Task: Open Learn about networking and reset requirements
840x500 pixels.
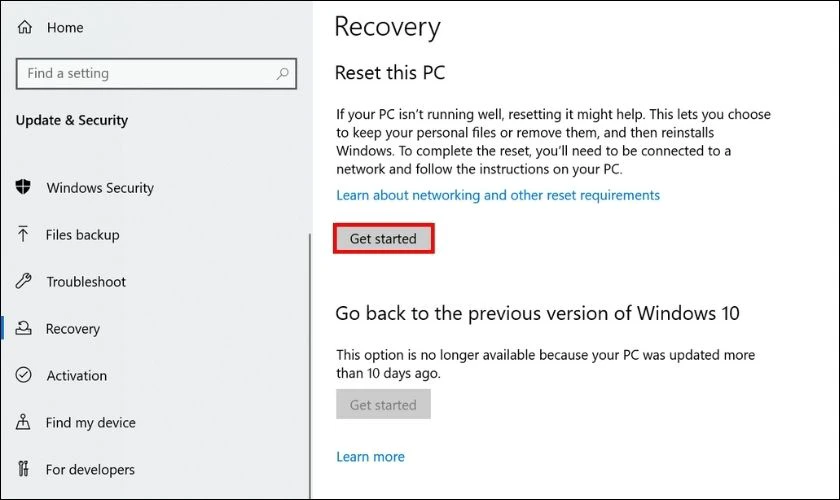Action: (498, 195)
